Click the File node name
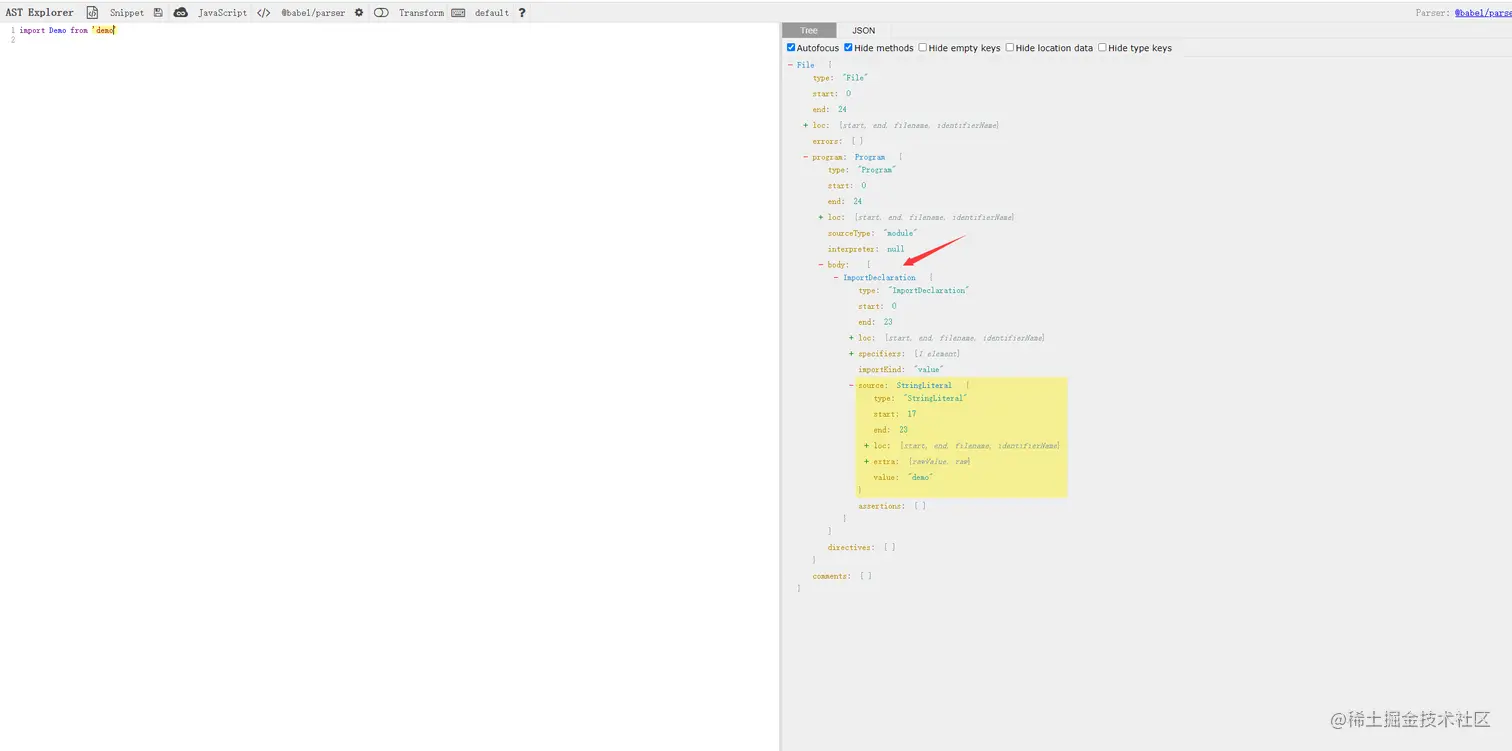The width and height of the screenshot is (1512, 751). pyautogui.click(x=806, y=65)
